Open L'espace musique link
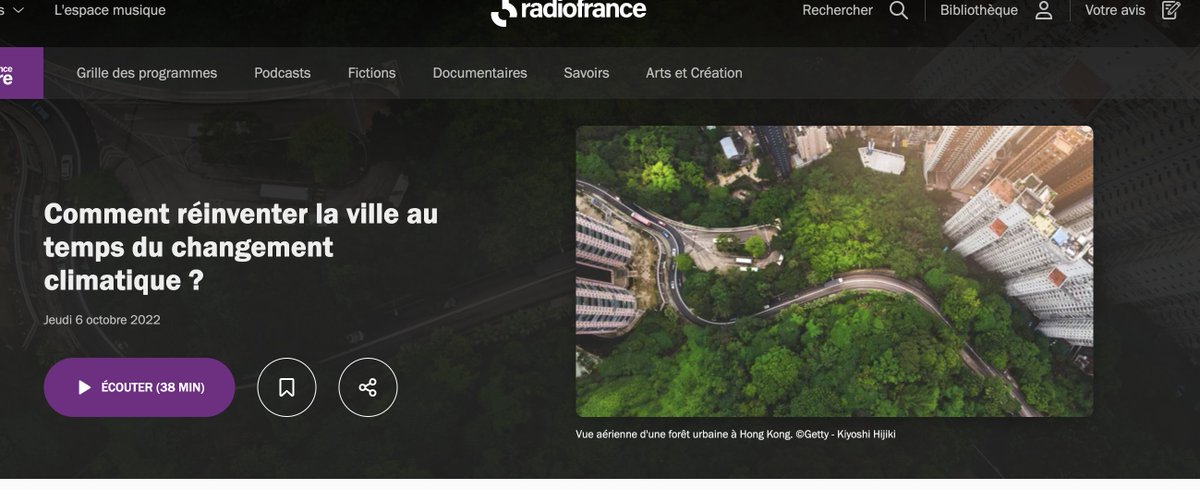 coord(110,10)
